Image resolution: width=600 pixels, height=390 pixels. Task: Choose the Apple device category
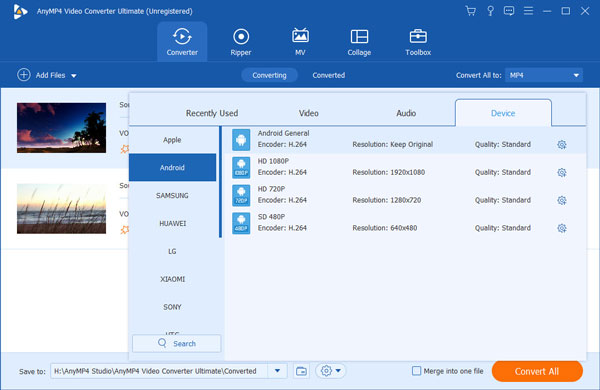coord(172,140)
